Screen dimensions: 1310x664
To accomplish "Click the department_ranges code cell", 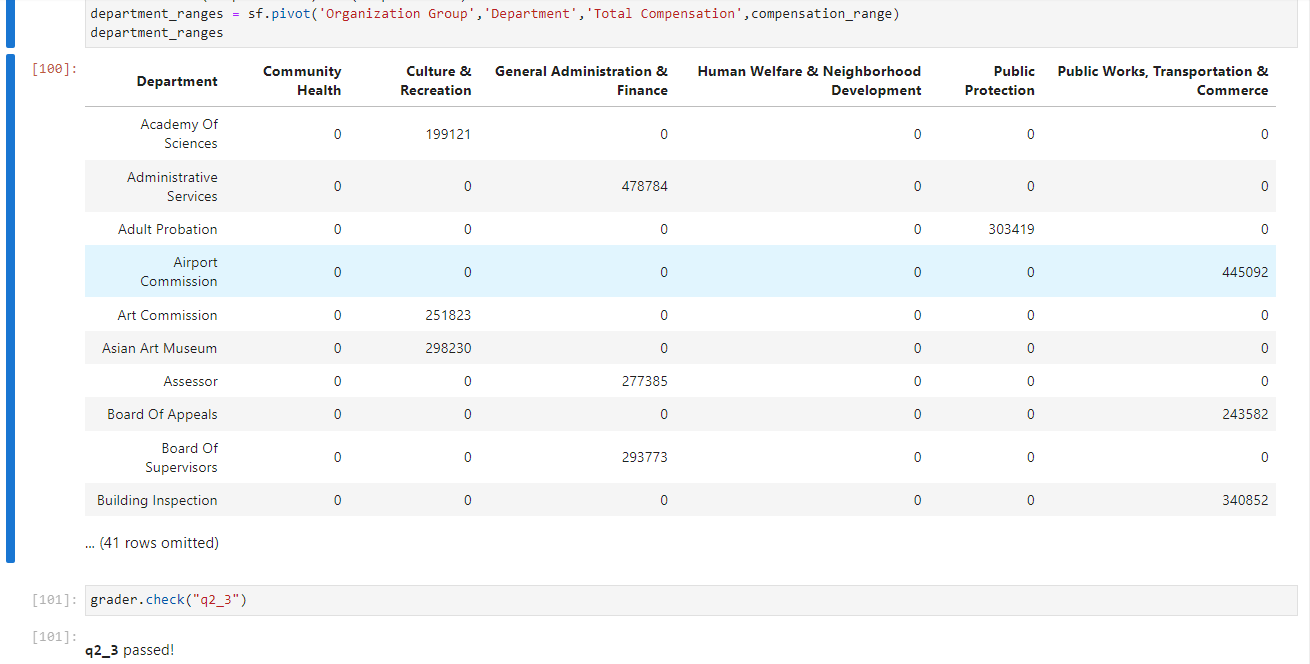I will (x=400, y=22).
